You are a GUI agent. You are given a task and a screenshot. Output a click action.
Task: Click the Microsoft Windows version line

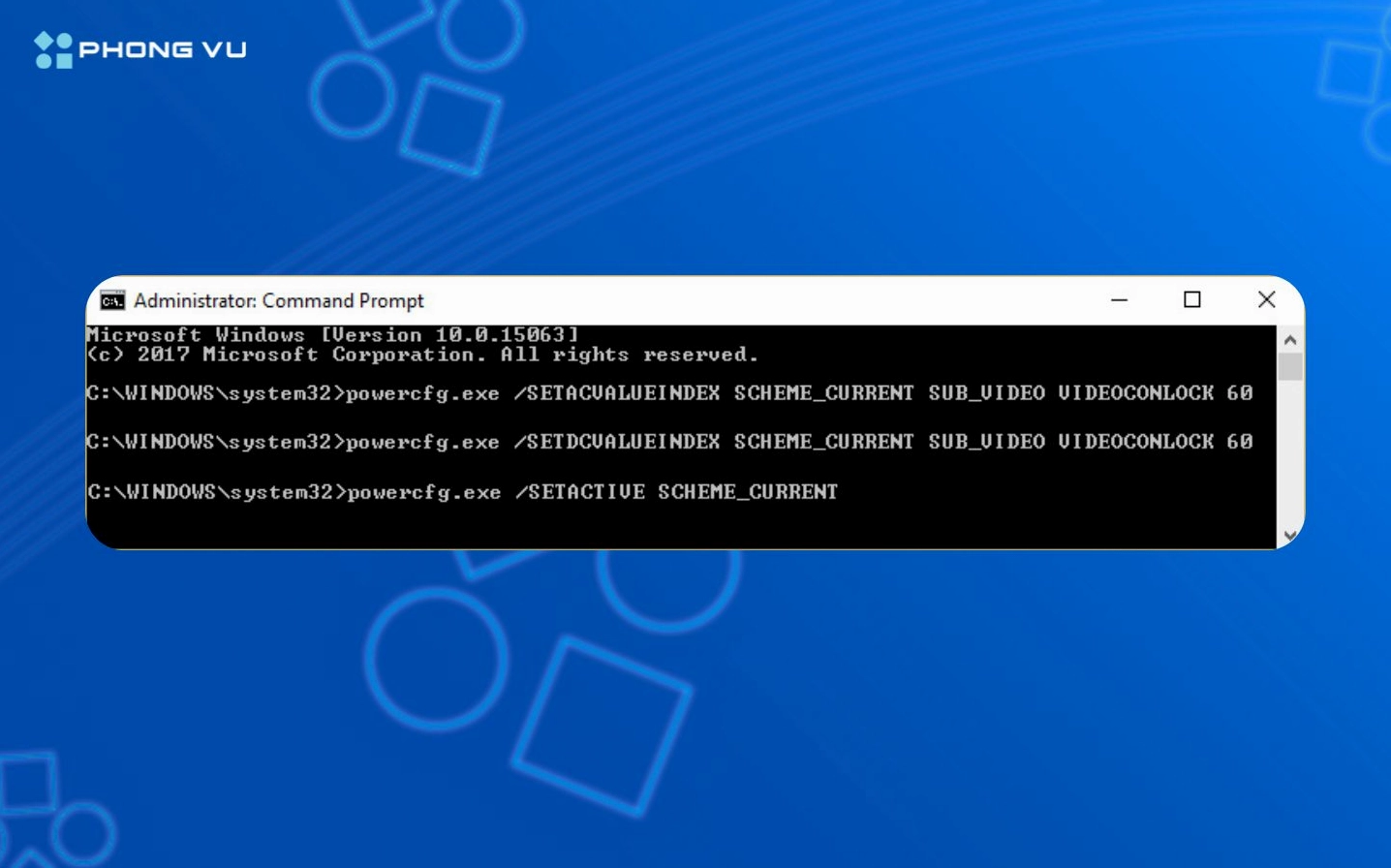point(332,335)
